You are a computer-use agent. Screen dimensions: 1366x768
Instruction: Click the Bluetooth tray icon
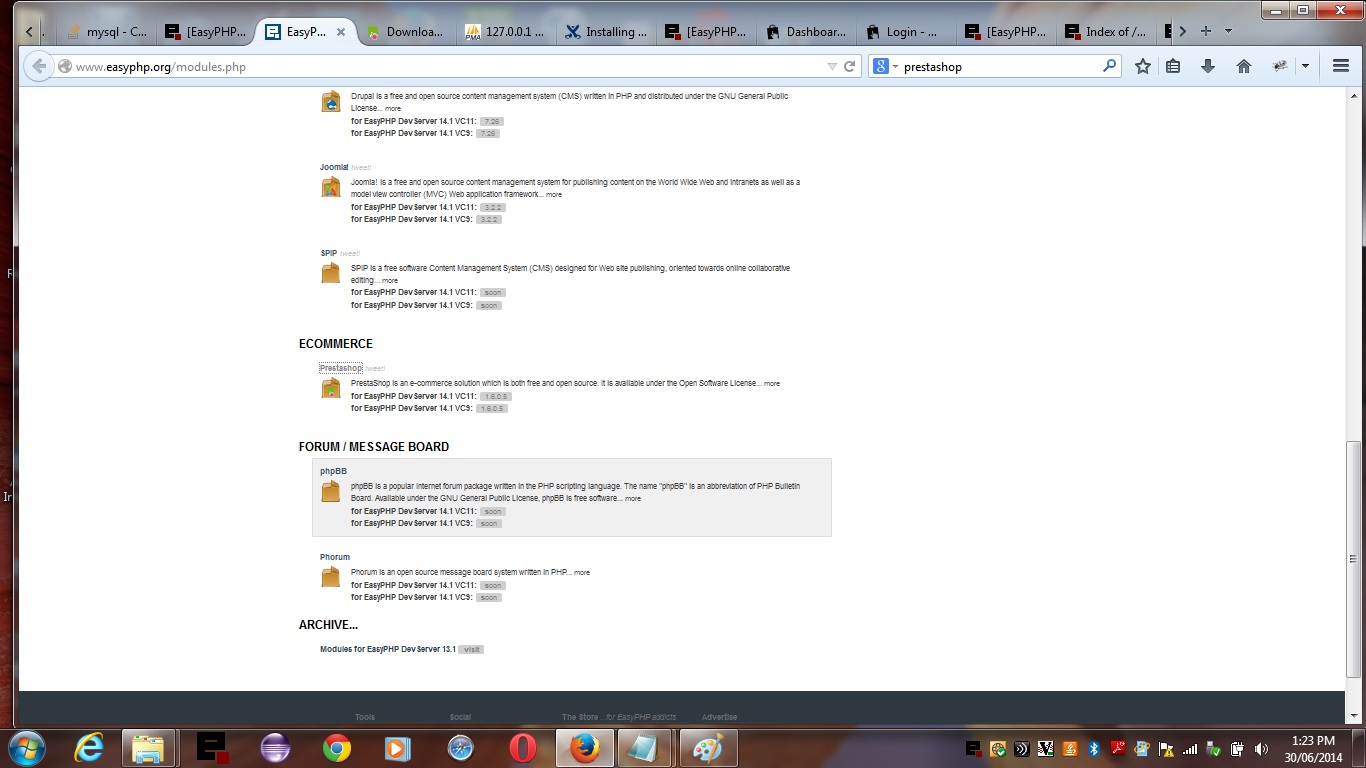click(1094, 748)
